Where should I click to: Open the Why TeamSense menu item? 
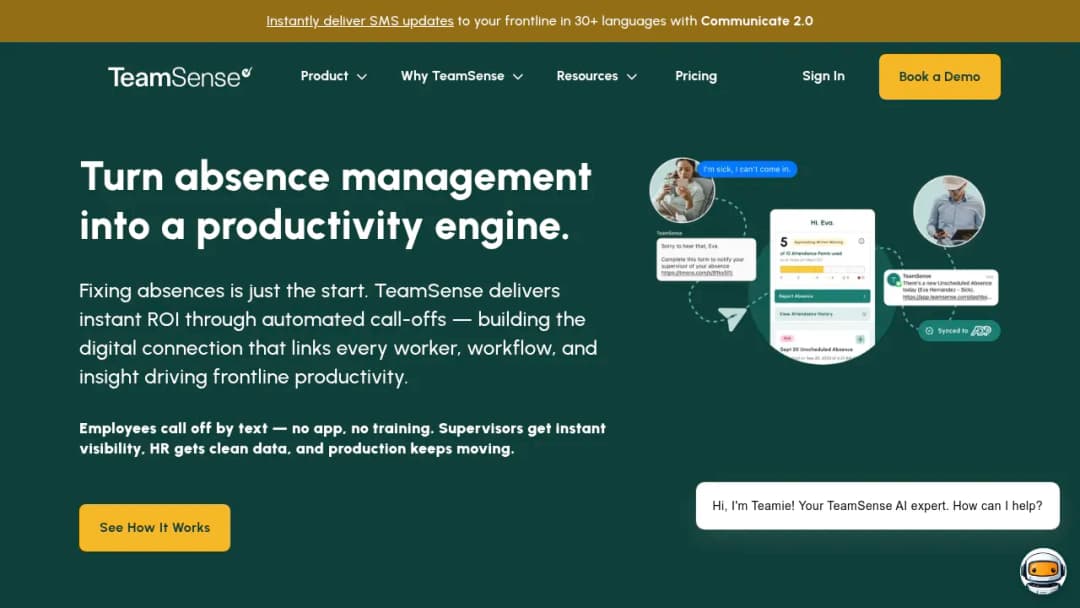453,76
